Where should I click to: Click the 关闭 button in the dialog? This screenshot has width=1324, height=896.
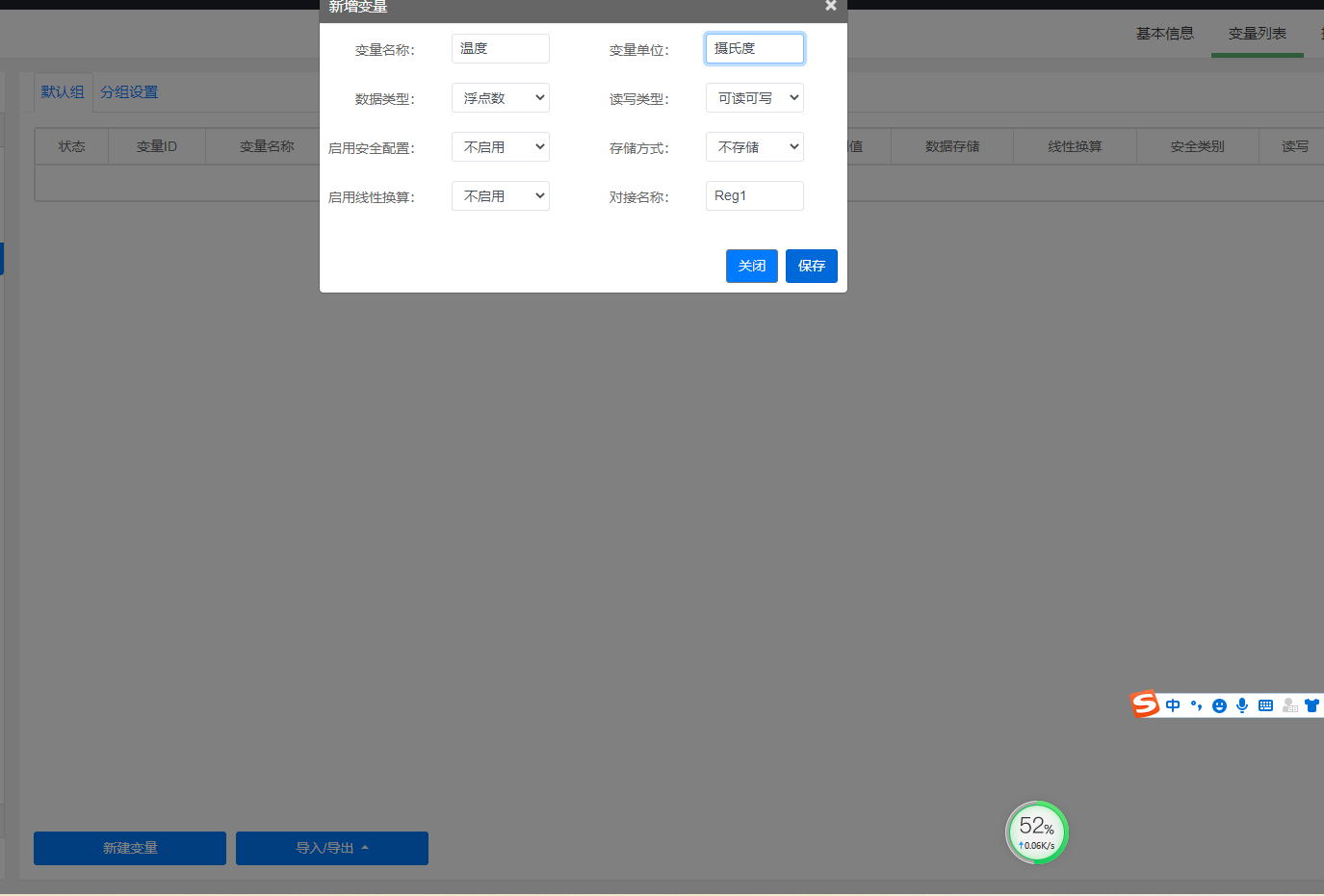752,266
